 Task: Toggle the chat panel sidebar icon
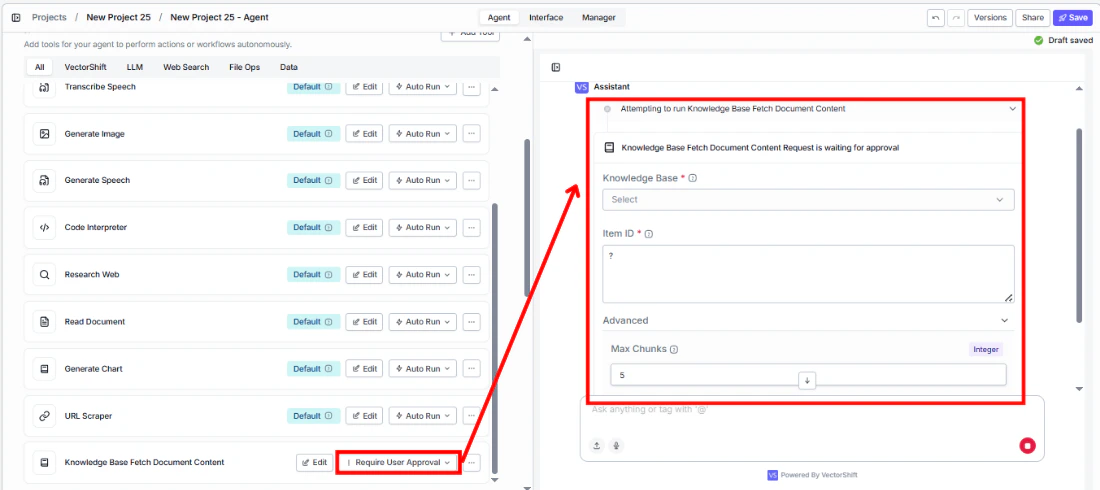(x=556, y=67)
